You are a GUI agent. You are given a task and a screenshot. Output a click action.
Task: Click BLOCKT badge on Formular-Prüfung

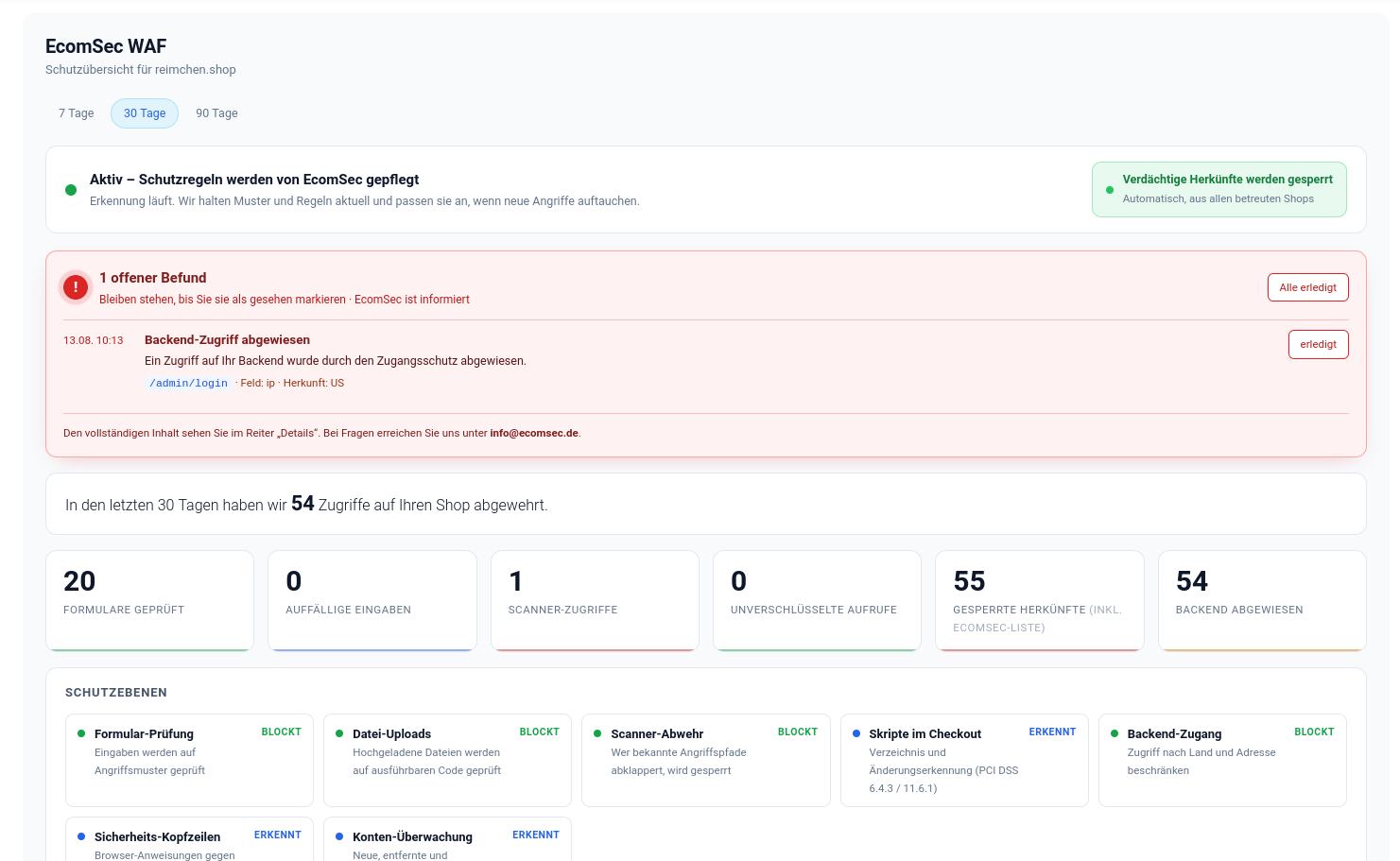coord(281,732)
